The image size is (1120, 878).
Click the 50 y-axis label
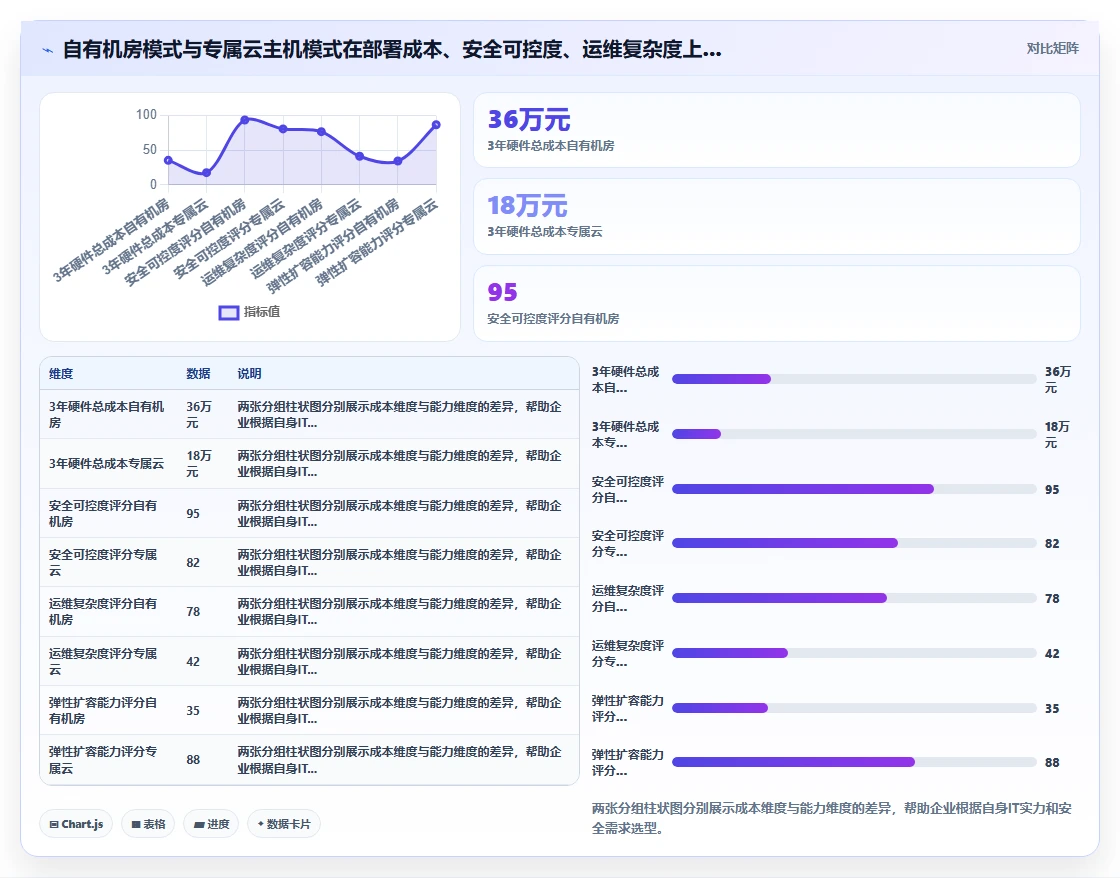point(150,149)
